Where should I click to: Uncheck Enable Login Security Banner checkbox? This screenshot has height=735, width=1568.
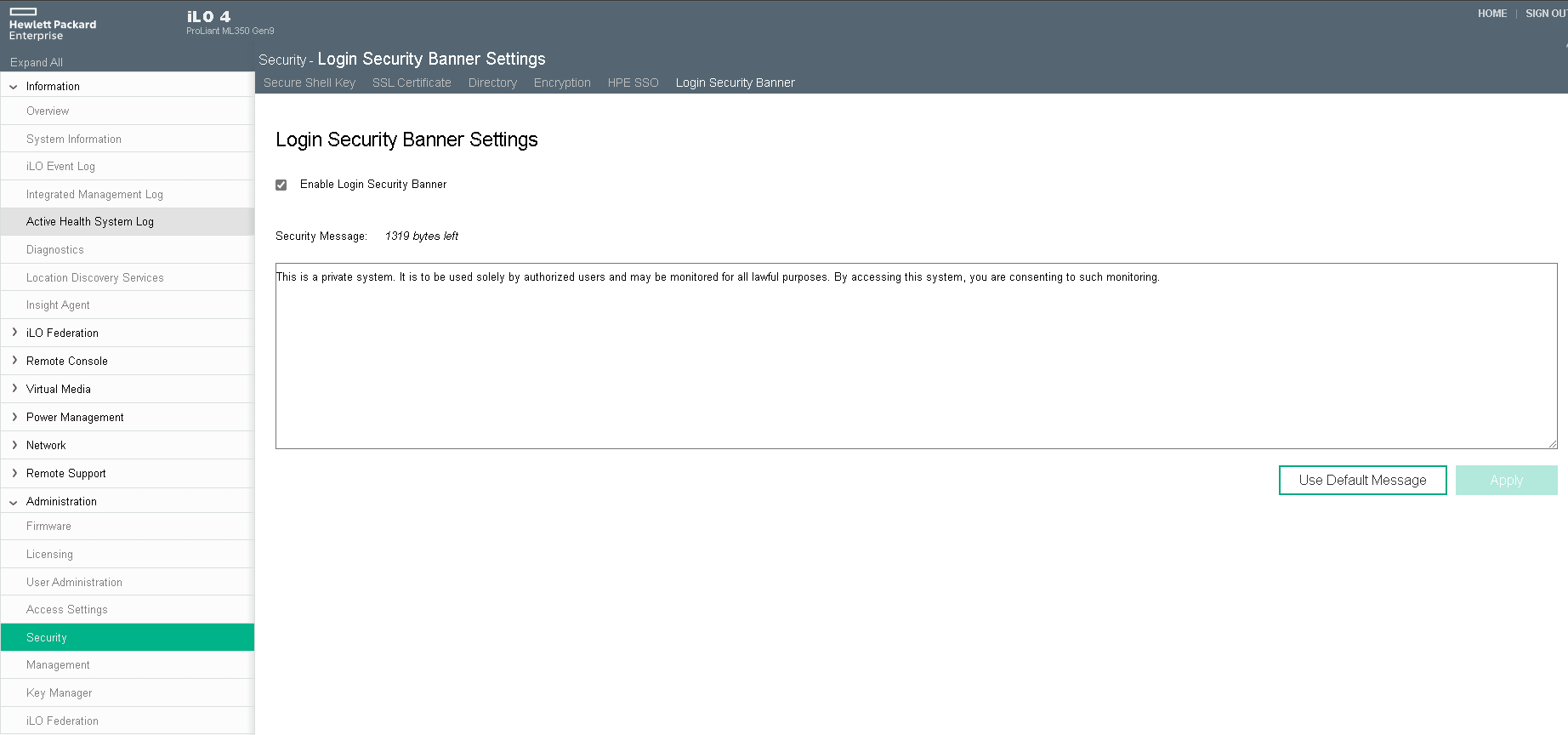281,185
